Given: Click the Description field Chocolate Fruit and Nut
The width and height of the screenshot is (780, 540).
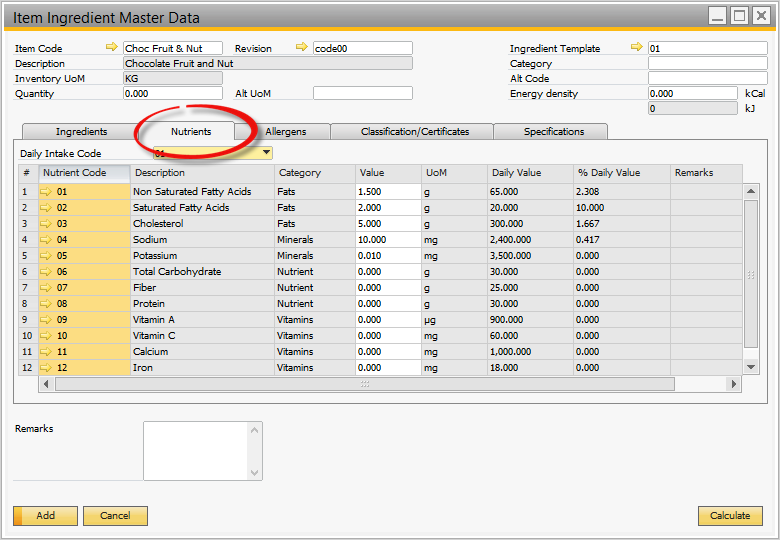Looking at the screenshot, I should pyautogui.click(x=268, y=63).
